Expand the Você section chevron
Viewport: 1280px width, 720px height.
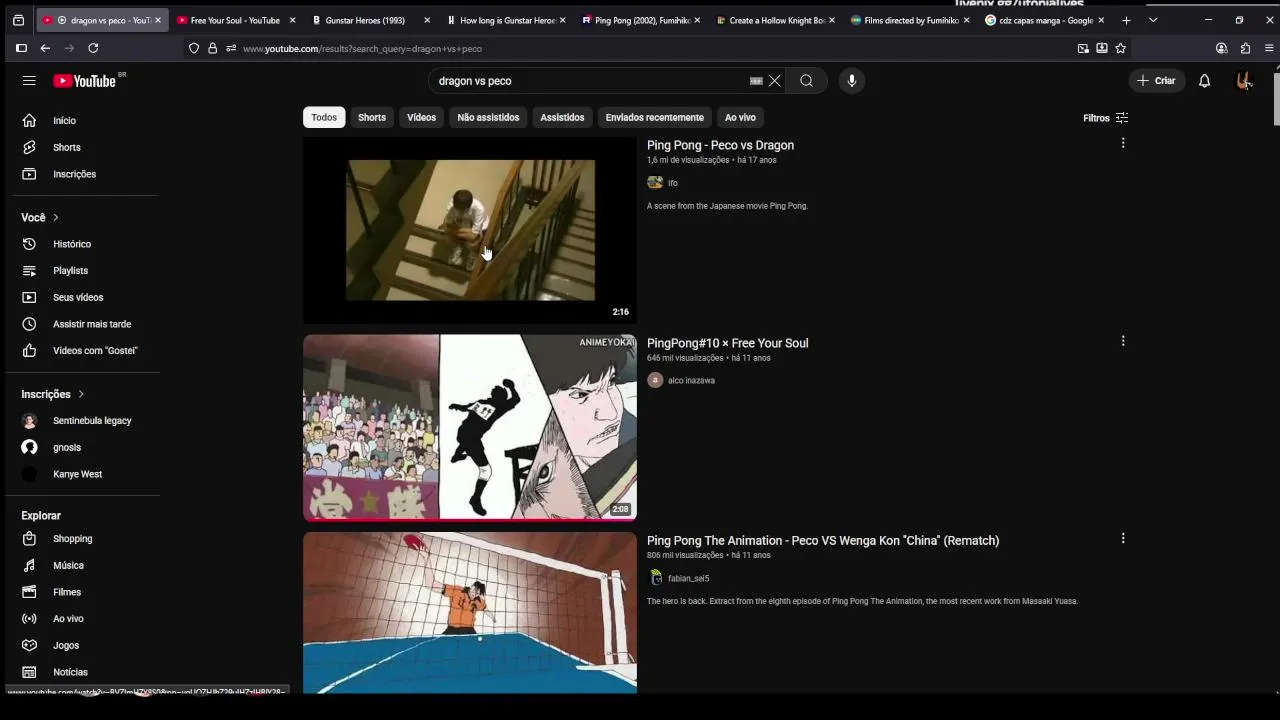pos(56,218)
